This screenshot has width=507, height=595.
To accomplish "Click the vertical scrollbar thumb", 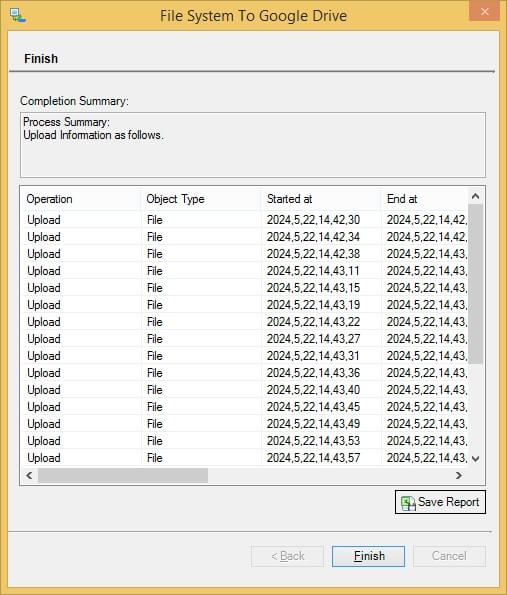I will [476, 284].
